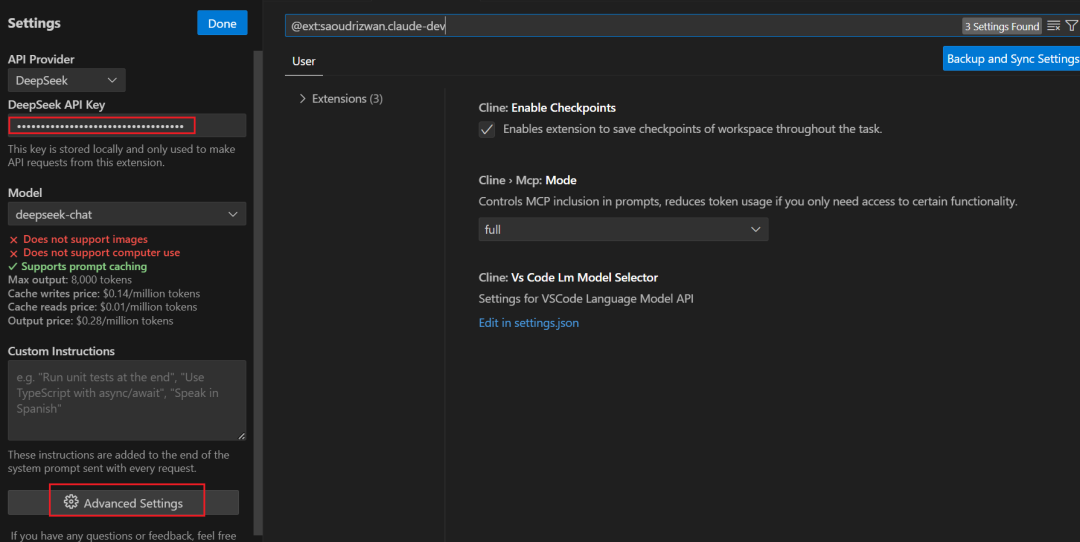
Task: Click 'Cache reads price' line
Action: (103, 307)
